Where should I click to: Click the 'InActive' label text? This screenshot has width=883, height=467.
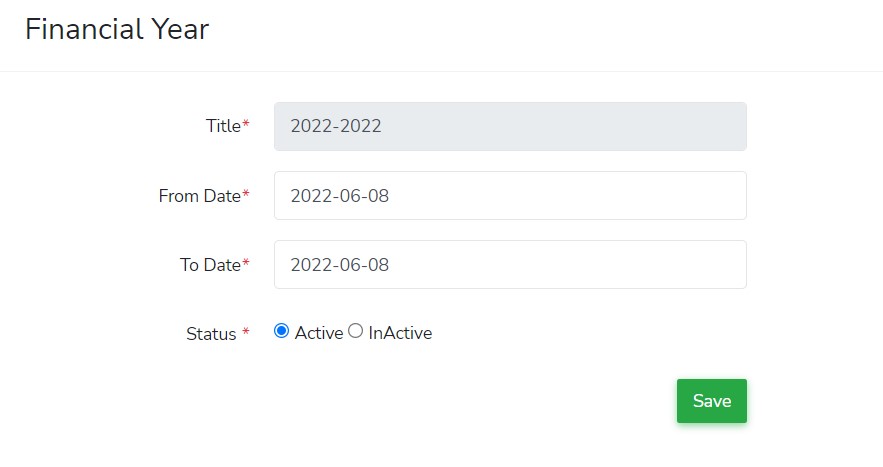point(400,333)
